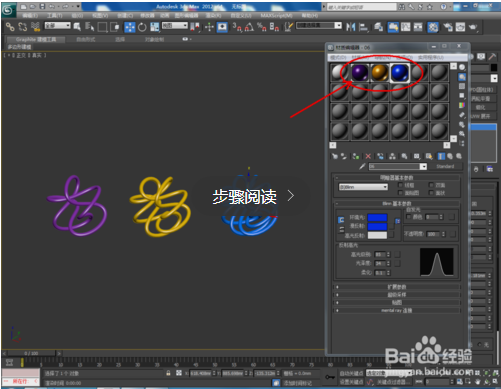Activate the Select Object tool
The width and height of the screenshot is (501, 389).
click(77, 27)
